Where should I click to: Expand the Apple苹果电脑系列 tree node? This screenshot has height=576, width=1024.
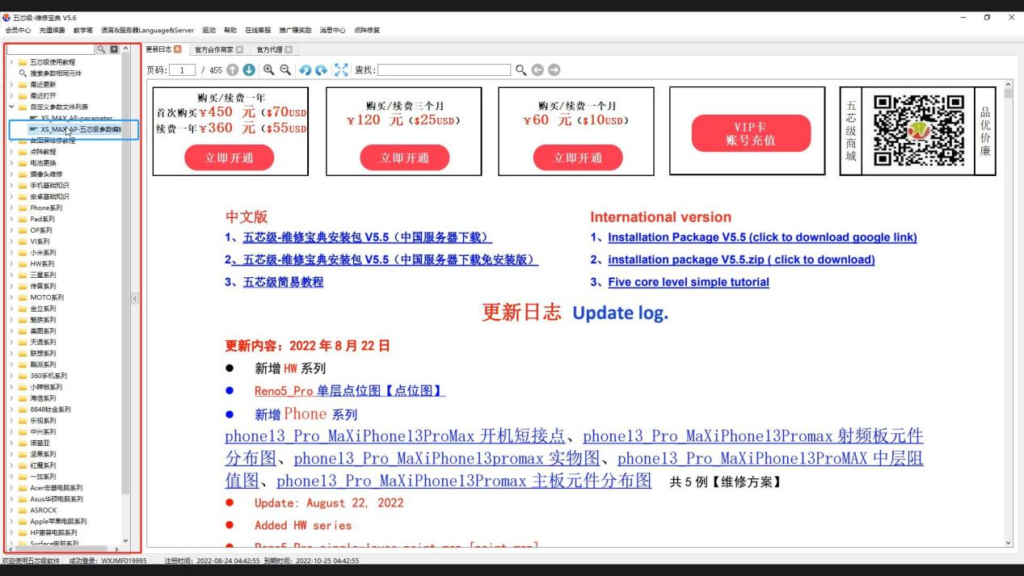tap(11, 521)
